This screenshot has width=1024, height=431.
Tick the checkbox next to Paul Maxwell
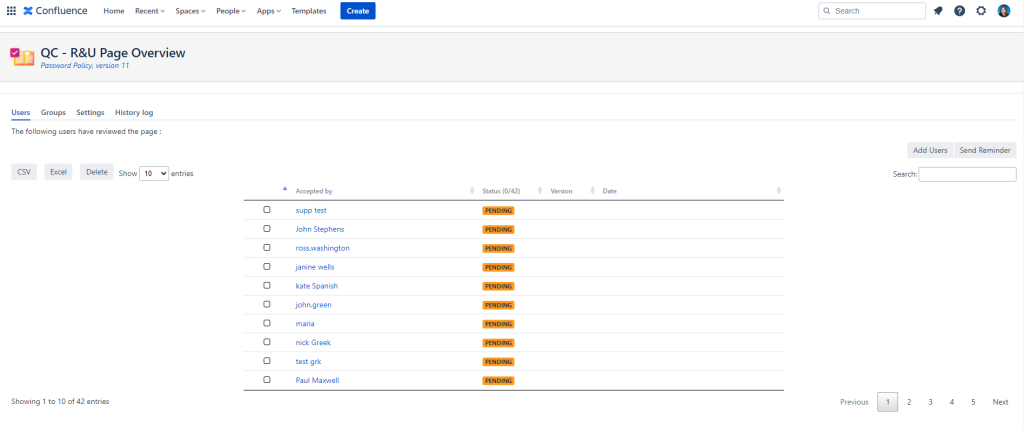tap(267, 380)
